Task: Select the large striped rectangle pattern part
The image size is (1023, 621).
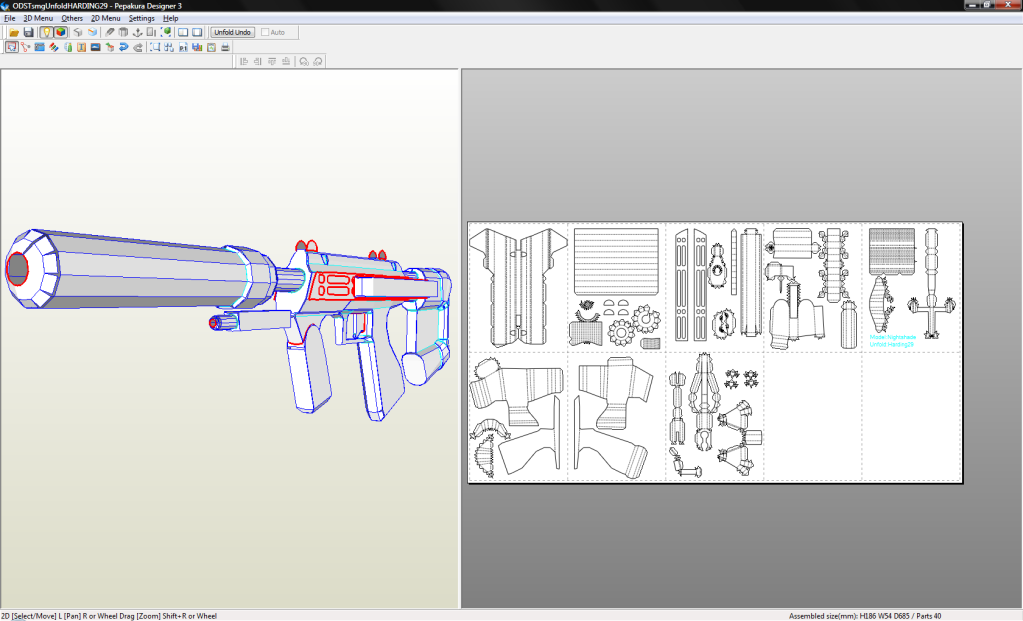Action: click(616, 261)
